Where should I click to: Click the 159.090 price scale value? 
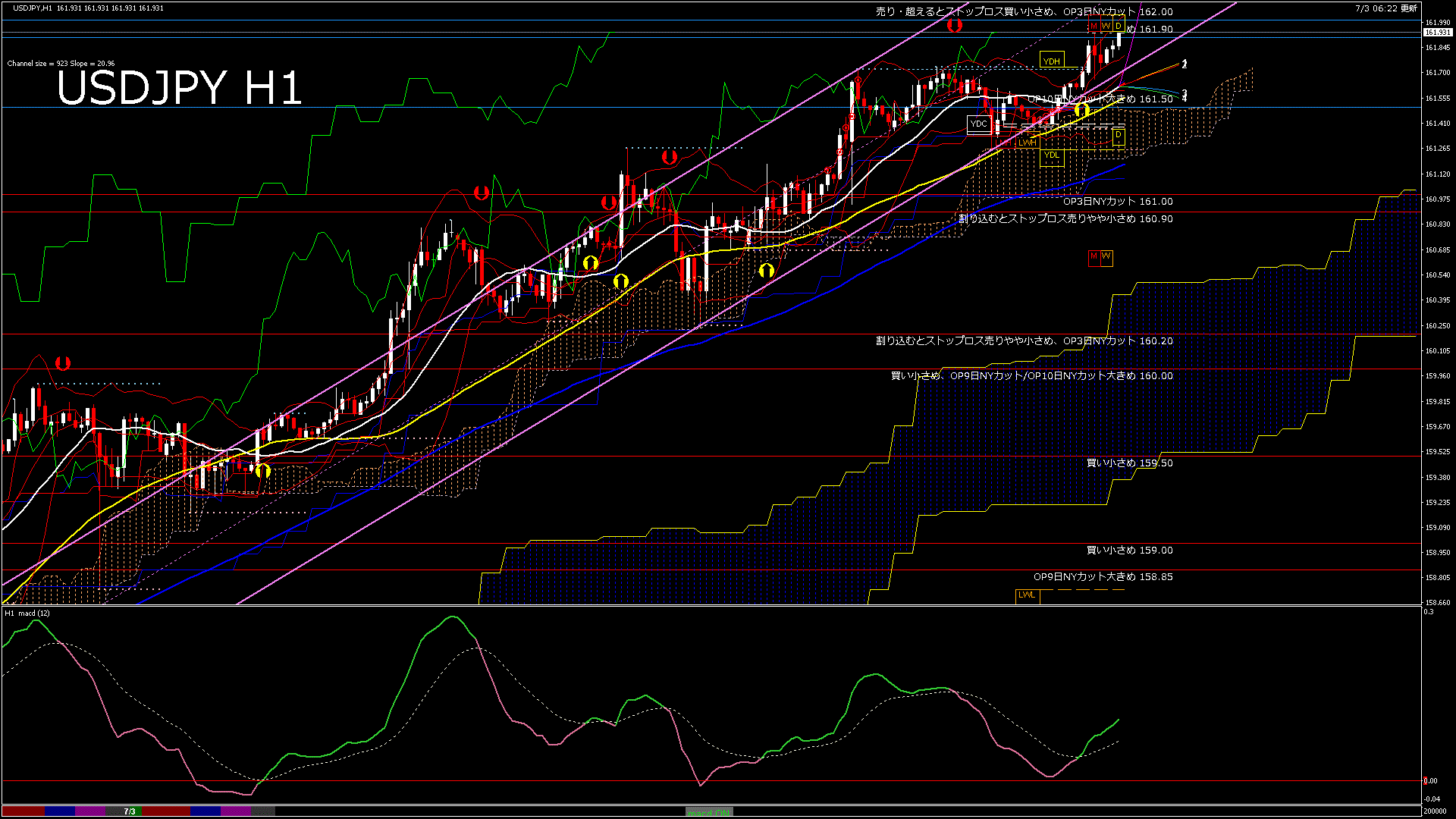1438,528
